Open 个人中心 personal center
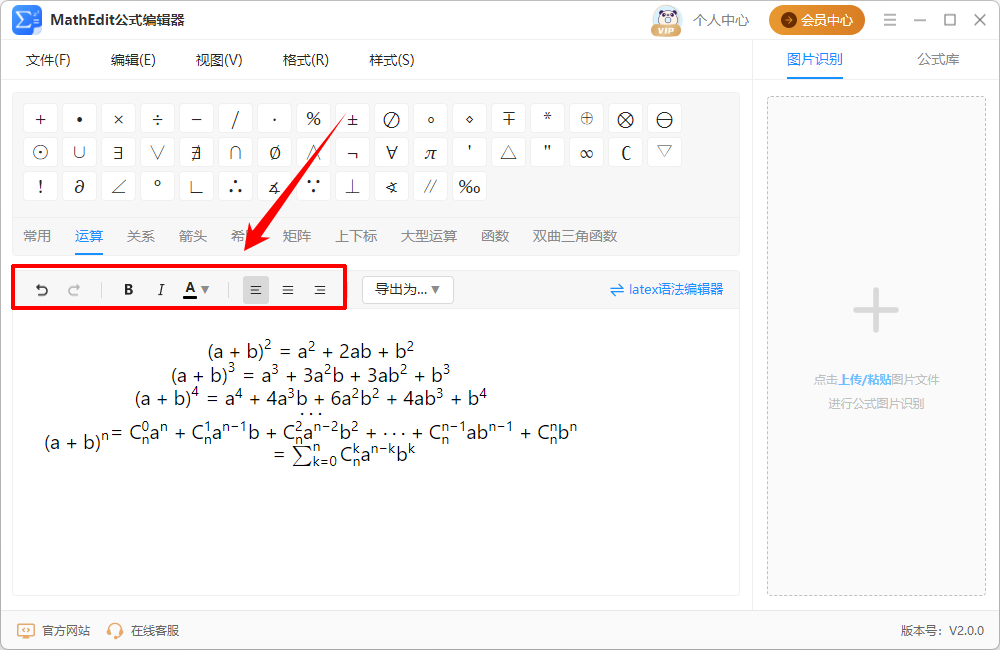Screen dimensions: 1000x650 click(721, 20)
